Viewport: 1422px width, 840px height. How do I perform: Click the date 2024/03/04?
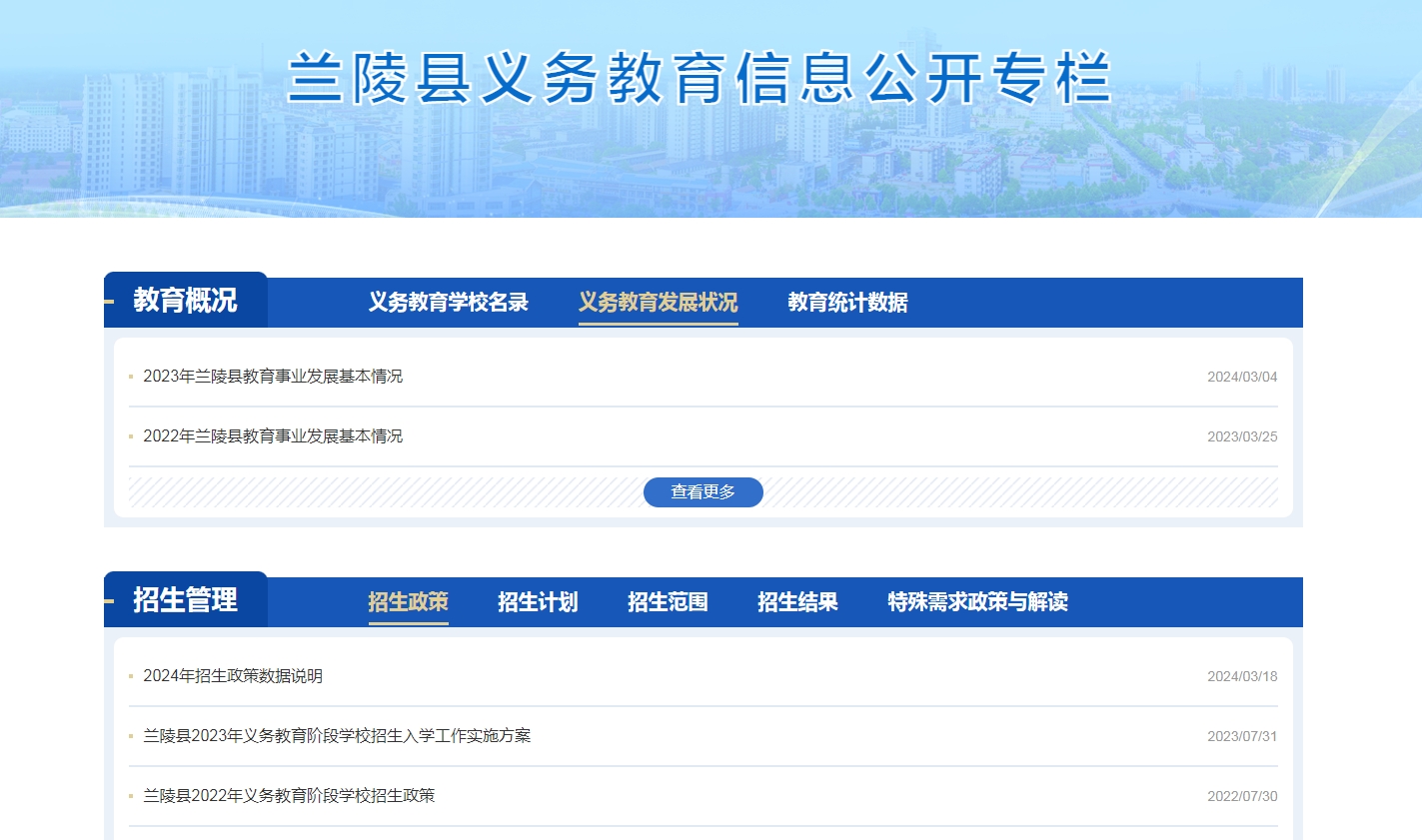coord(1242,377)
